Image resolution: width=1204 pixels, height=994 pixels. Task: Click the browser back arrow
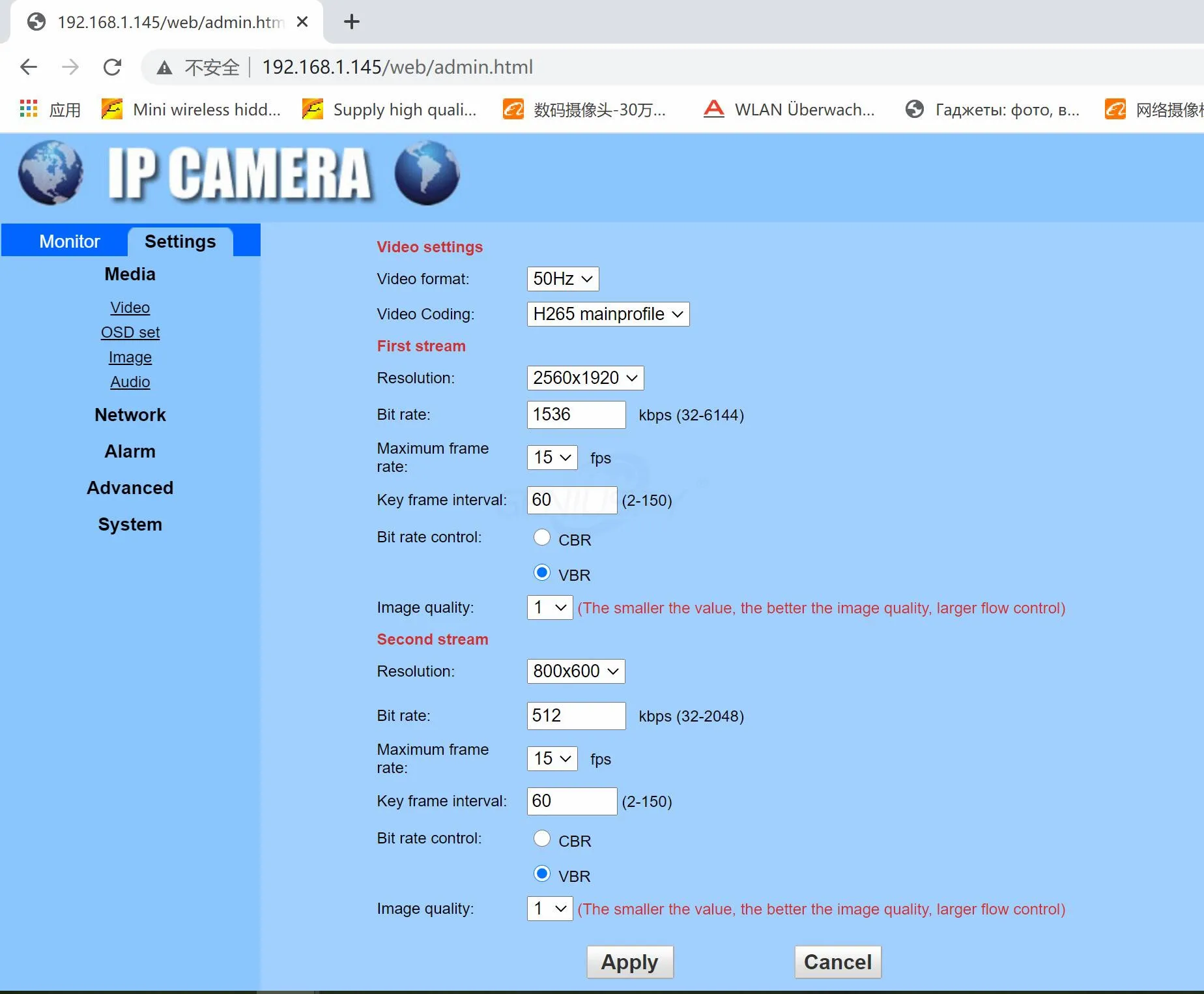point(29,67)
